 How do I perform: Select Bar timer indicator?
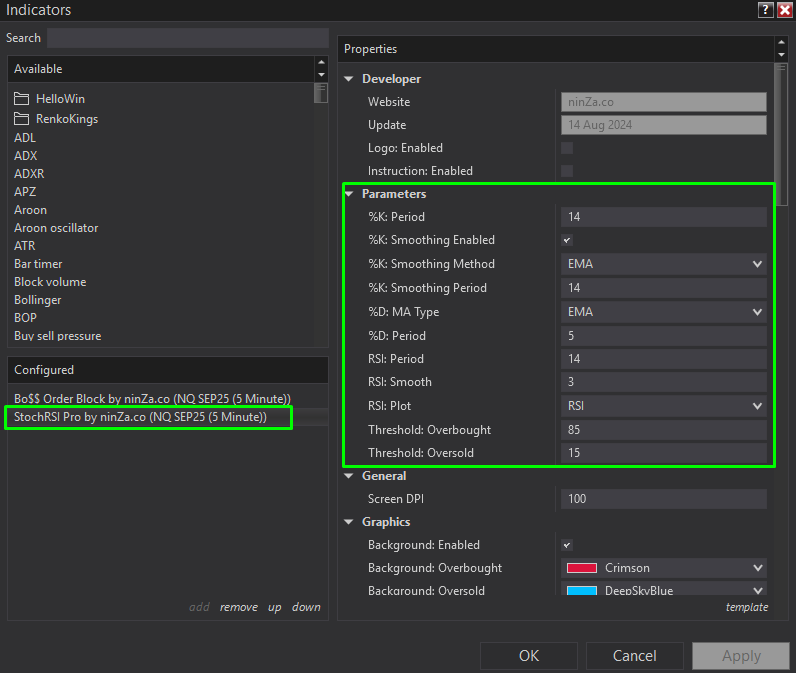[x=38, y=264]
